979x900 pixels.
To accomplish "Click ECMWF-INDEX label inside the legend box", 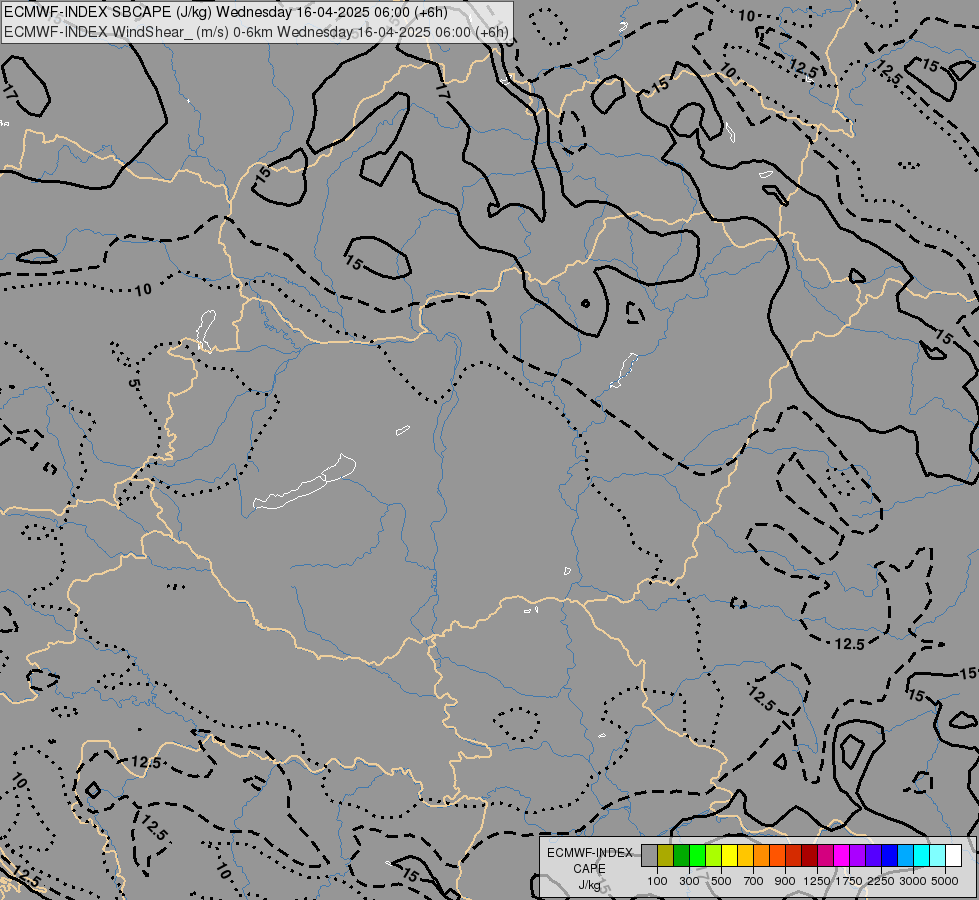I will pyautogui.click(x=589, y=853).
